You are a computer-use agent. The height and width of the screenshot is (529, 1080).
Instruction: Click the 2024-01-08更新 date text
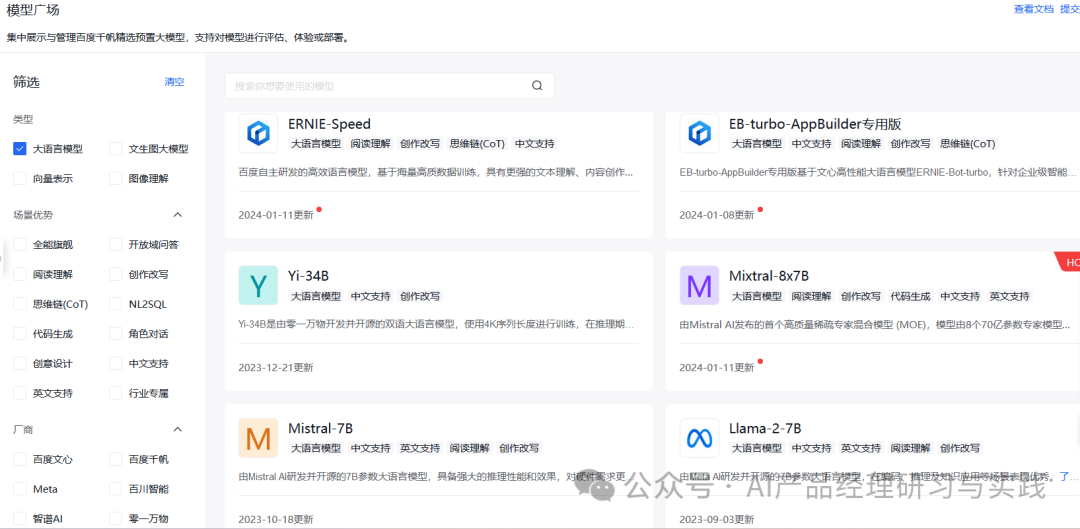click(x=717, y=215)
